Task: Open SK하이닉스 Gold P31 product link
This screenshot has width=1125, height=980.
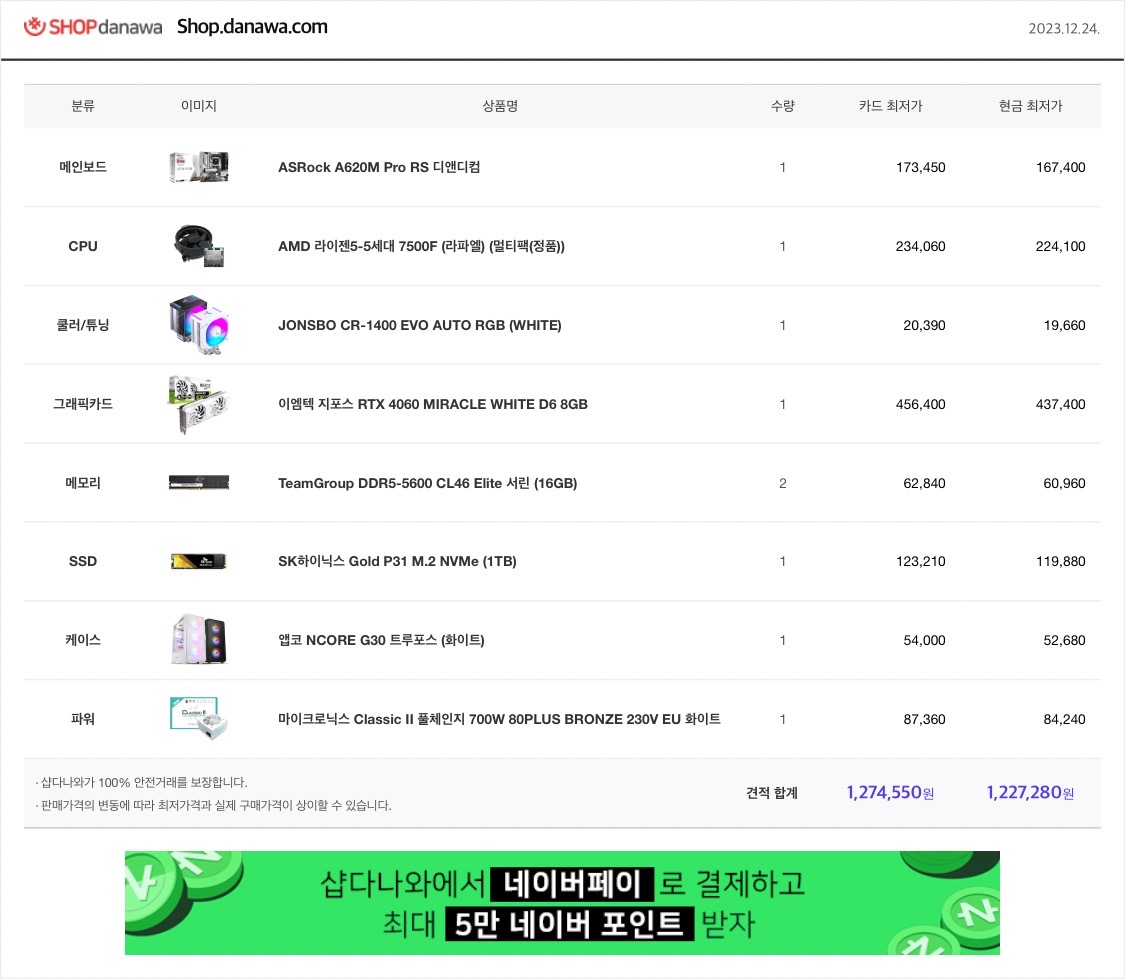Action: click(x=397, y=561)
